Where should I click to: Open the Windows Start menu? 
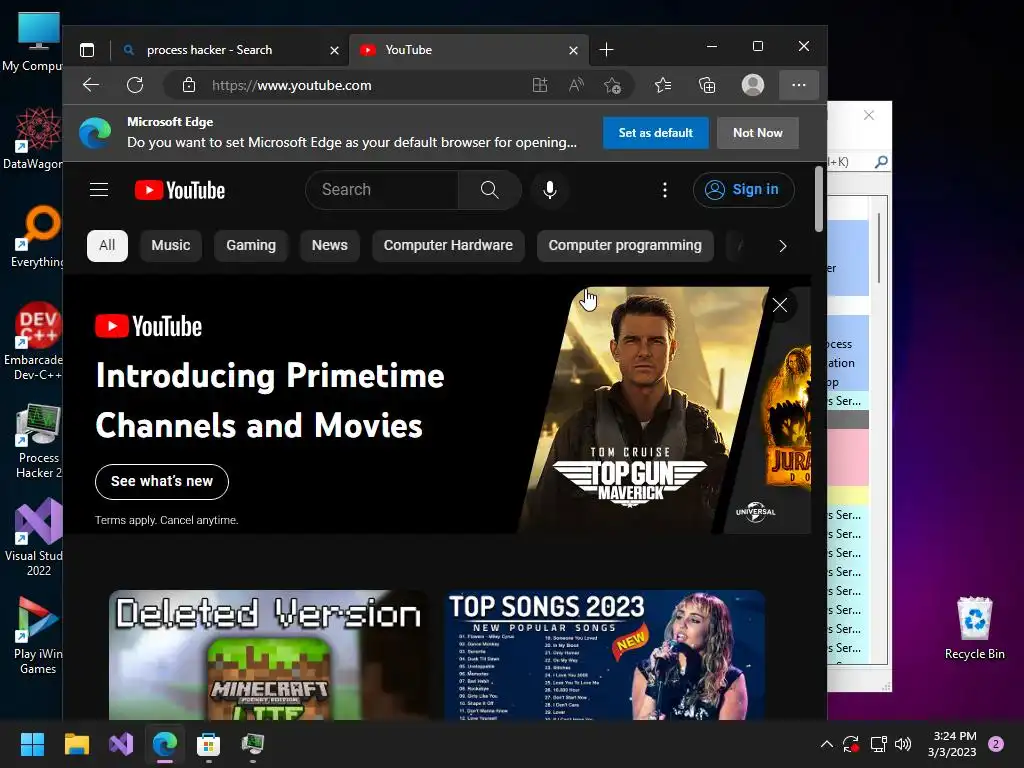[x=33, y=744]
